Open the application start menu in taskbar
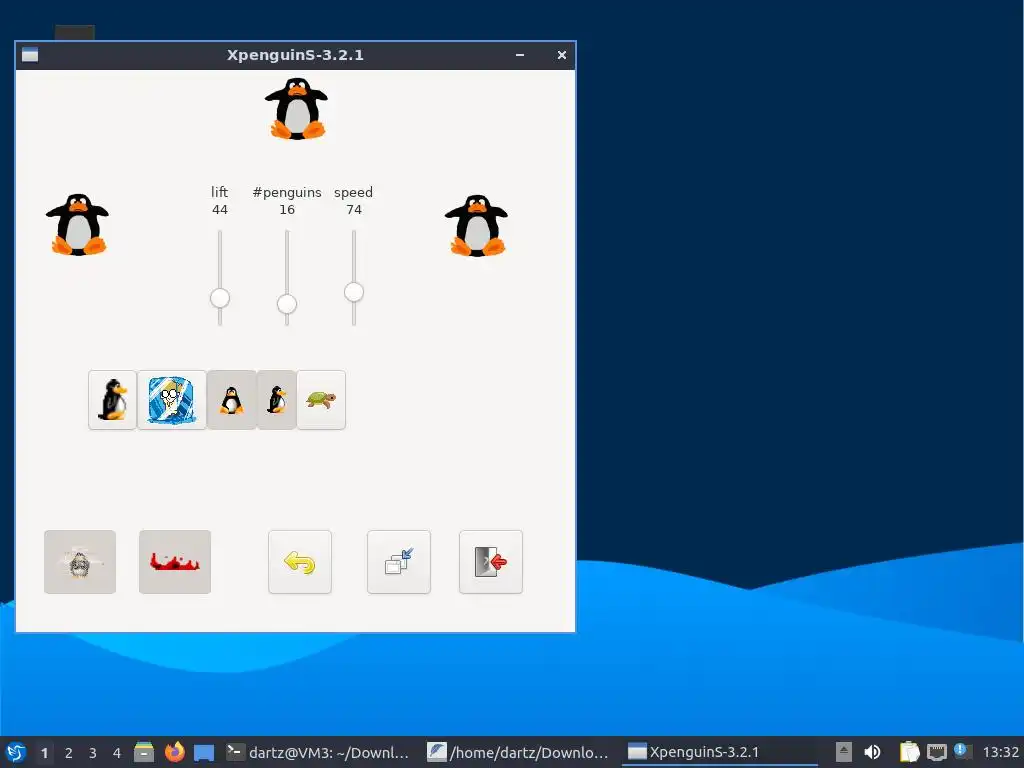 [x=16, y=752]
